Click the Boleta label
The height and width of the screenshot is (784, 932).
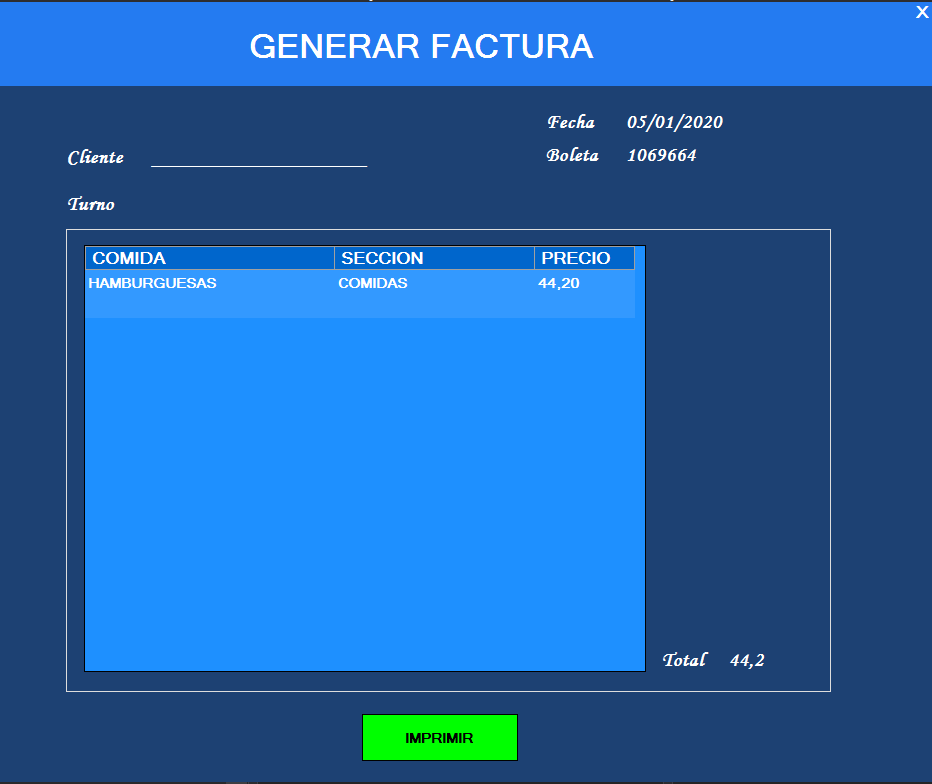[572, 155]
